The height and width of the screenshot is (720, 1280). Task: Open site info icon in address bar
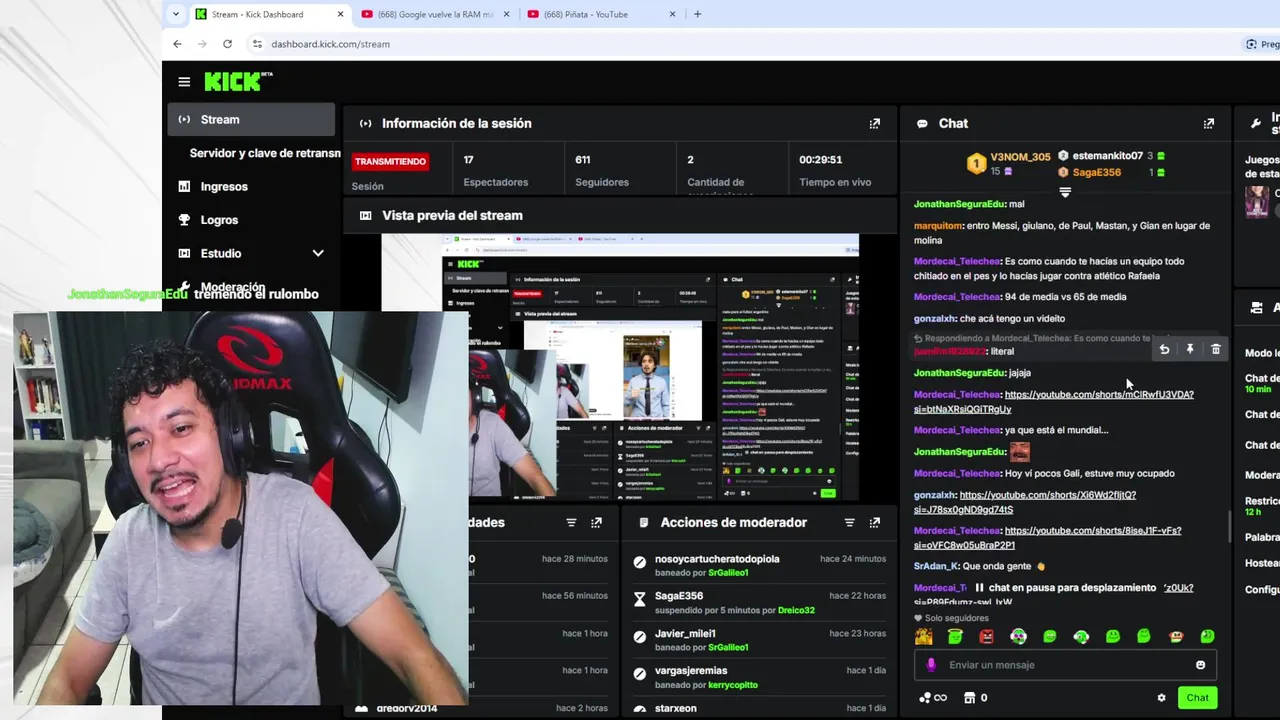[257, 44]
